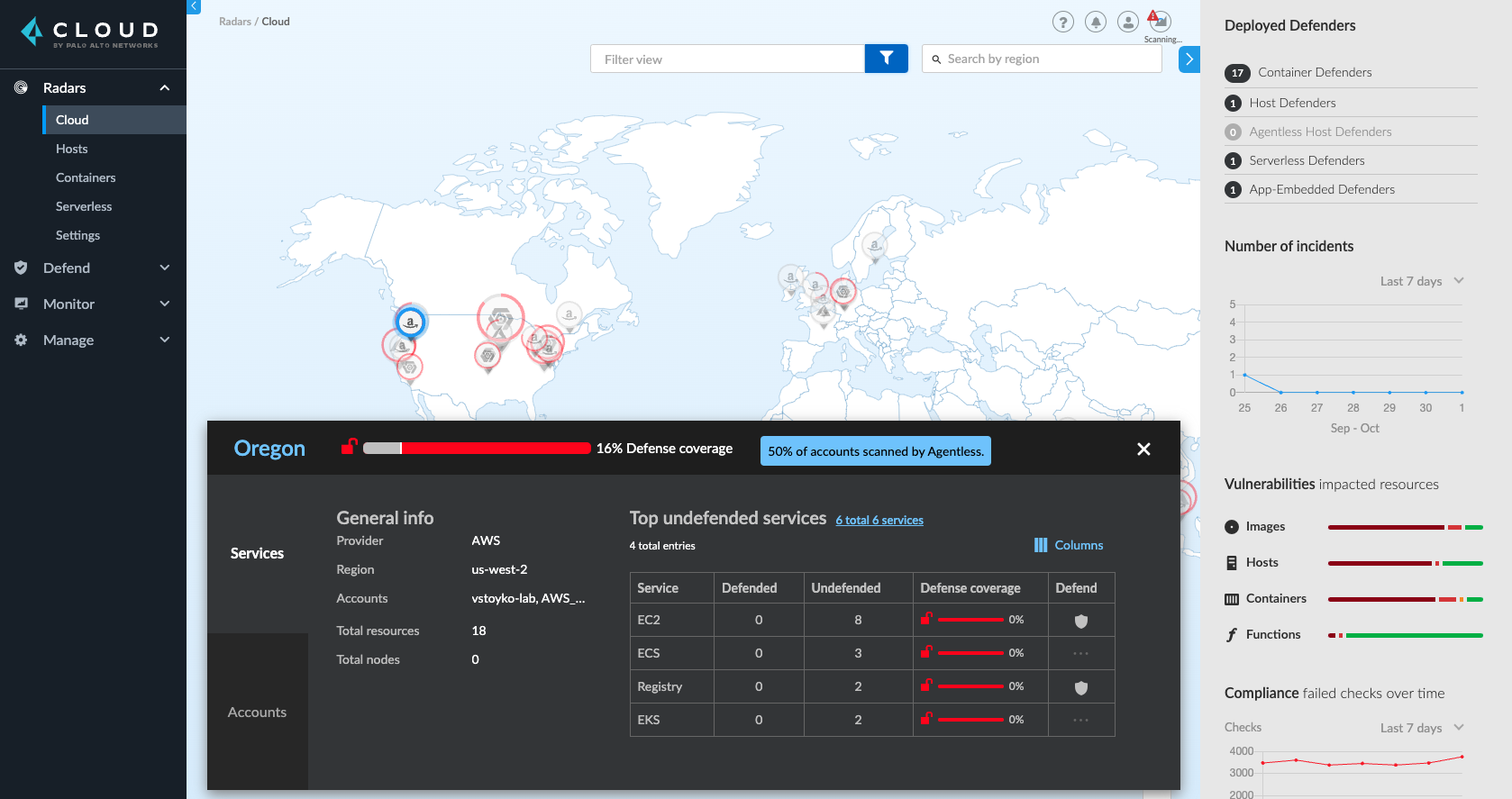The width and height of the screenshot is (1512, 799).
Task: Switch to the Accounts tab
Action: pyautogui.click(x=258, y=712)
